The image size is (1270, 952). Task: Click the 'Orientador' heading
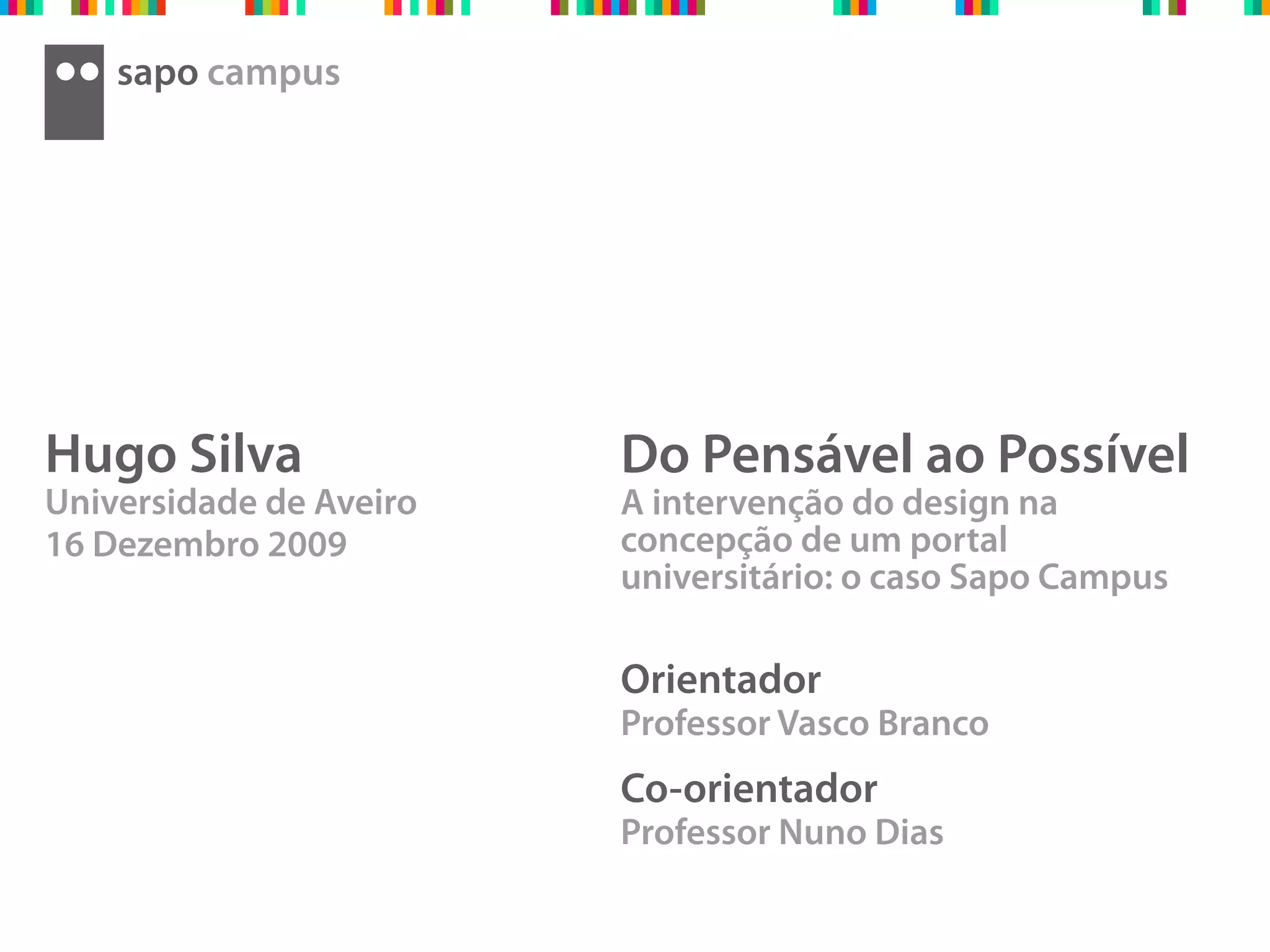[x=721, y=679]
